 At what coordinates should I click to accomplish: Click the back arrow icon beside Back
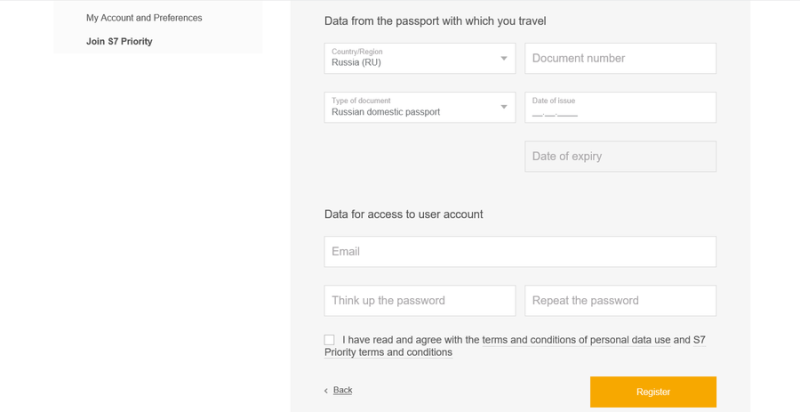point(326,390)
